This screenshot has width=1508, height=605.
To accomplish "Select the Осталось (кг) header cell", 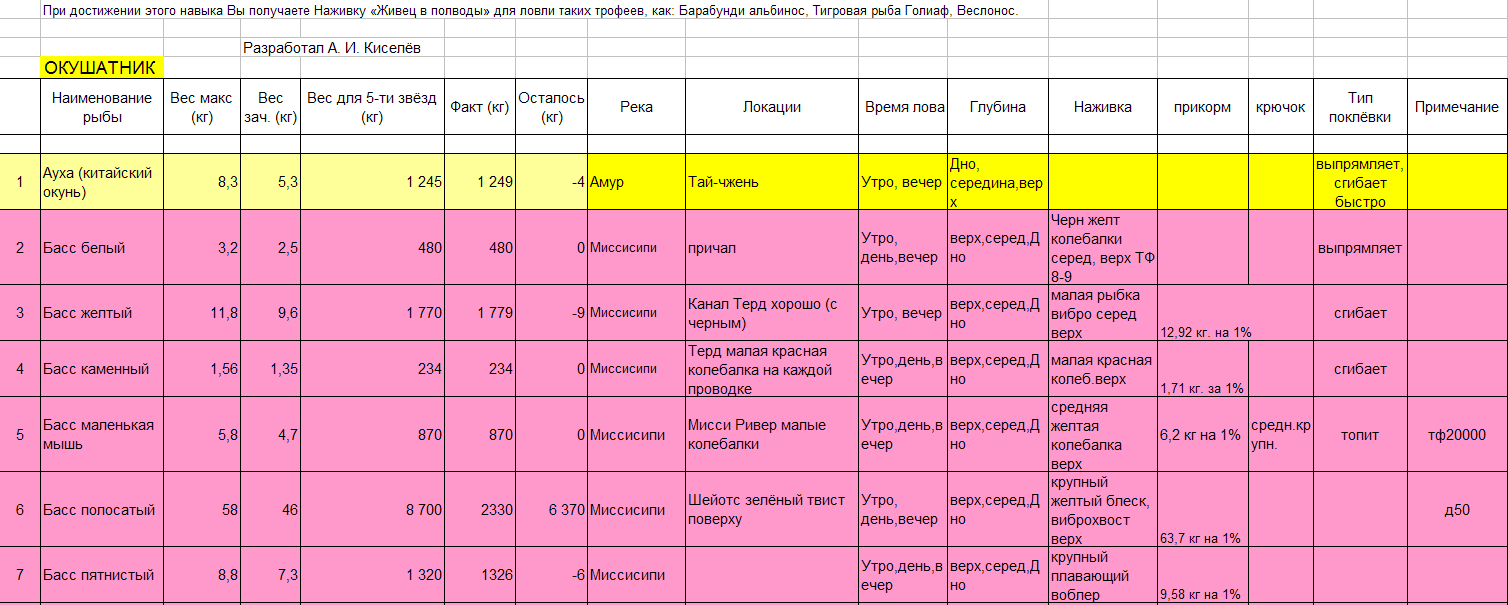I will pos(551,107).
